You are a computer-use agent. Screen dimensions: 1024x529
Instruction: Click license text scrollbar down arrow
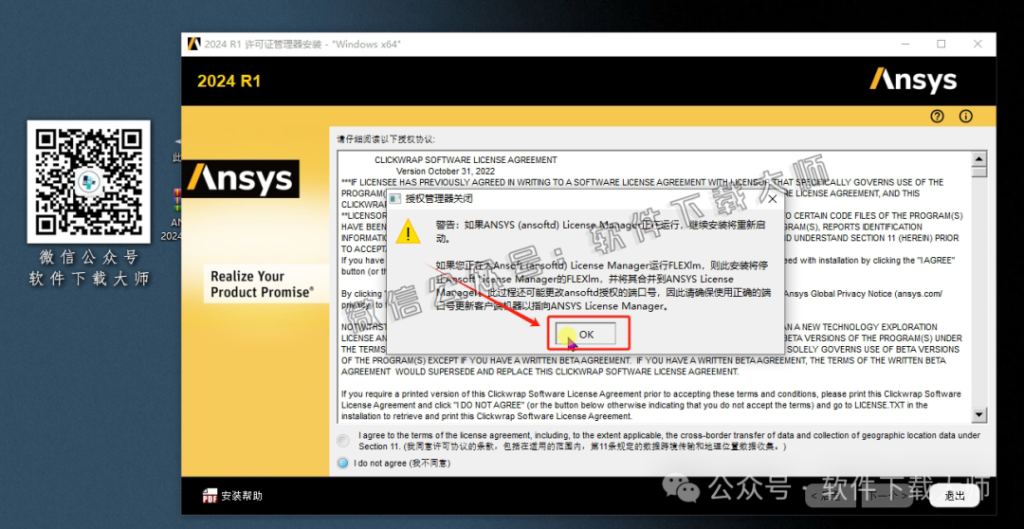point(979,414)
